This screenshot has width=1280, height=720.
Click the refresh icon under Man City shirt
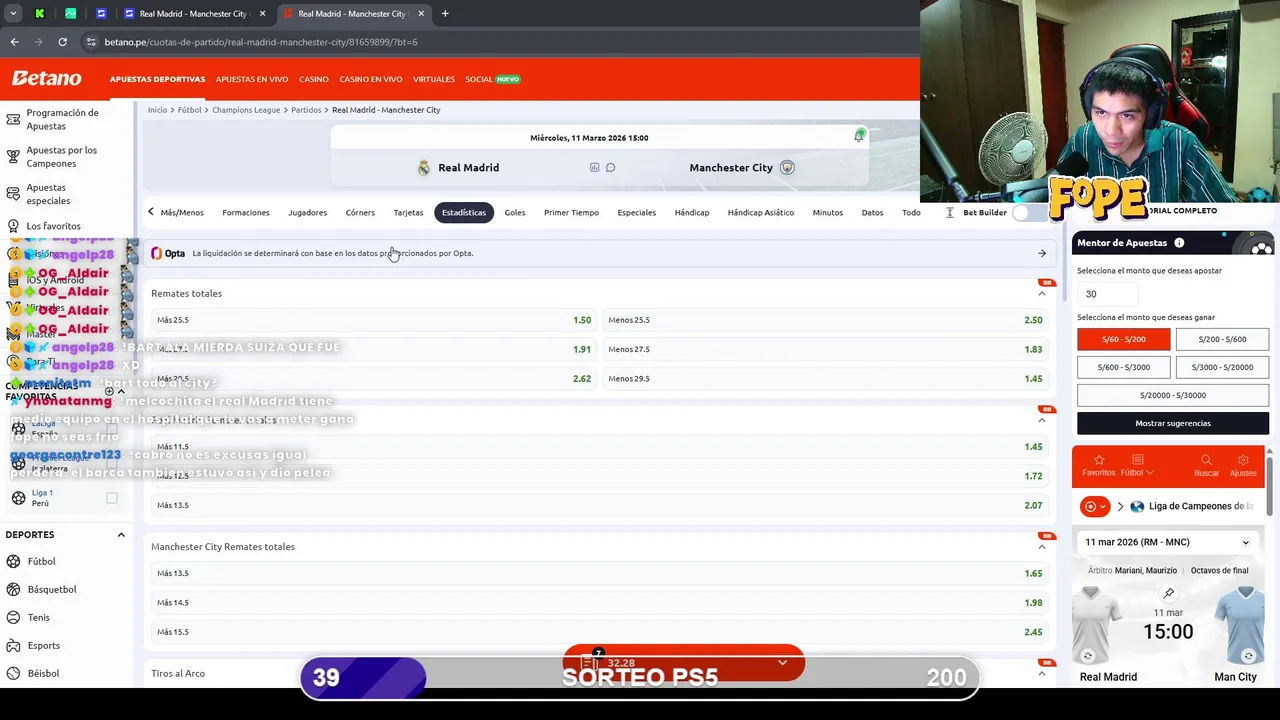(1248, 656)
